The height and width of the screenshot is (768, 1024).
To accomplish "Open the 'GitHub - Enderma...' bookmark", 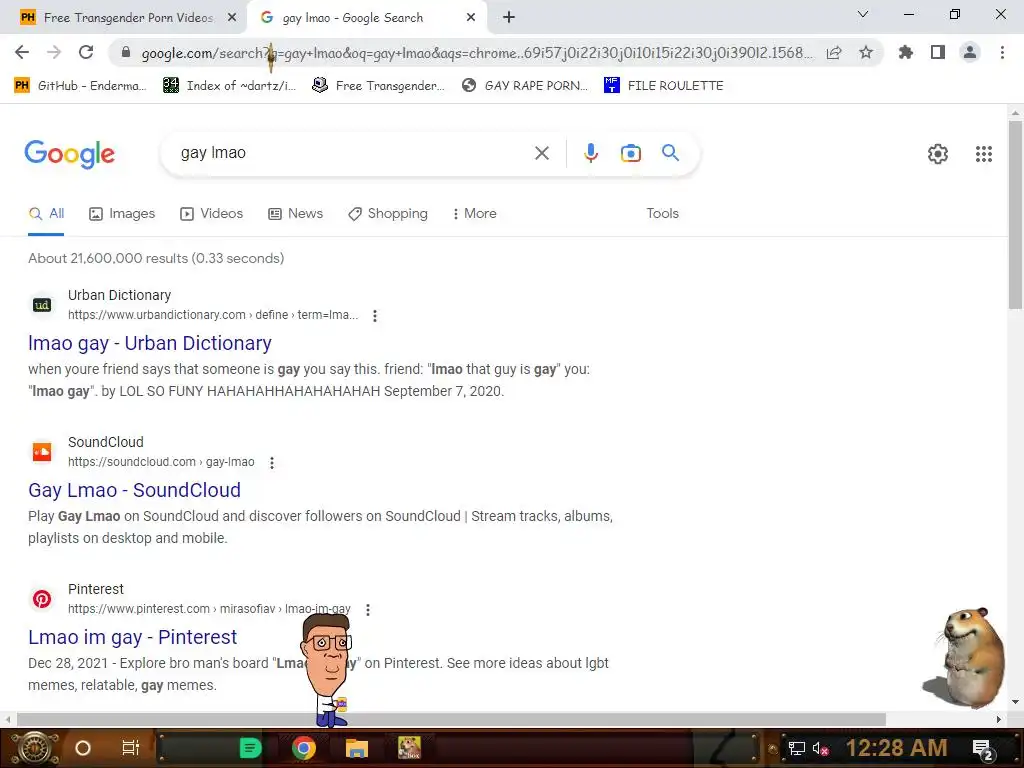I will pyautogui.click(x=81, y=86).
